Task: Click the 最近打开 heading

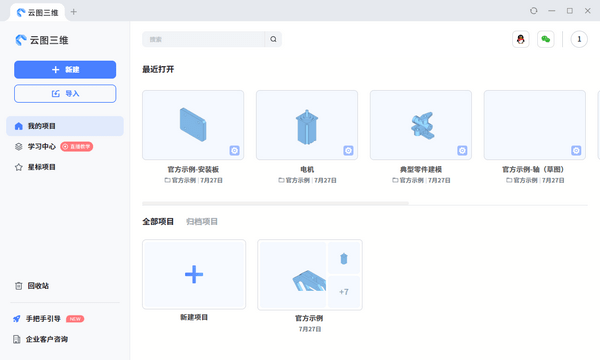Action: tap(158, 69)
